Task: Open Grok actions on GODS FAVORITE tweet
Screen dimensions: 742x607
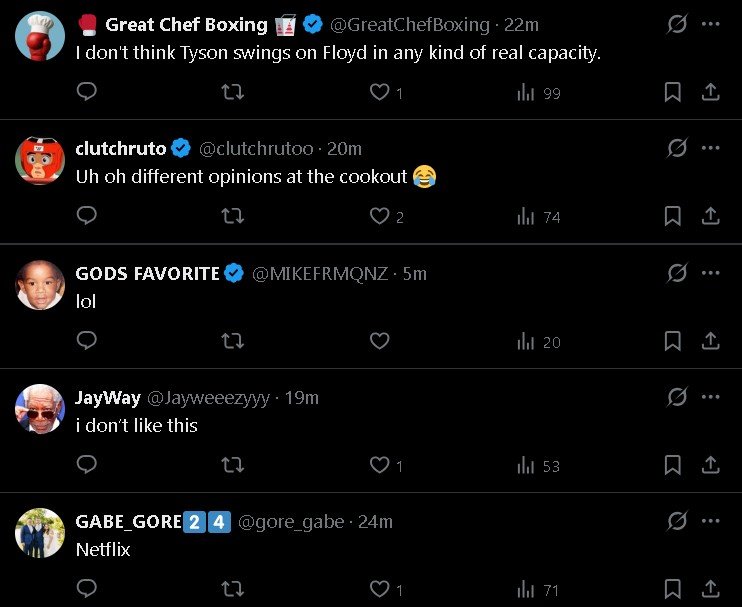Action: coord(677,273)
